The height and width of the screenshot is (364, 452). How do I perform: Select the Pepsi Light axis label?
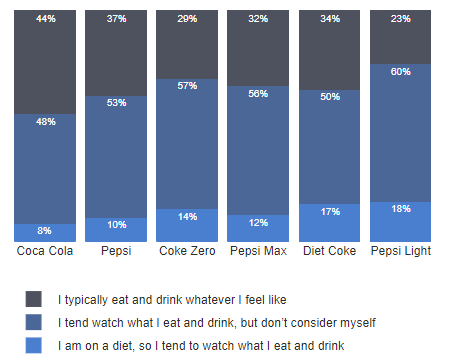tap(401, 251)
